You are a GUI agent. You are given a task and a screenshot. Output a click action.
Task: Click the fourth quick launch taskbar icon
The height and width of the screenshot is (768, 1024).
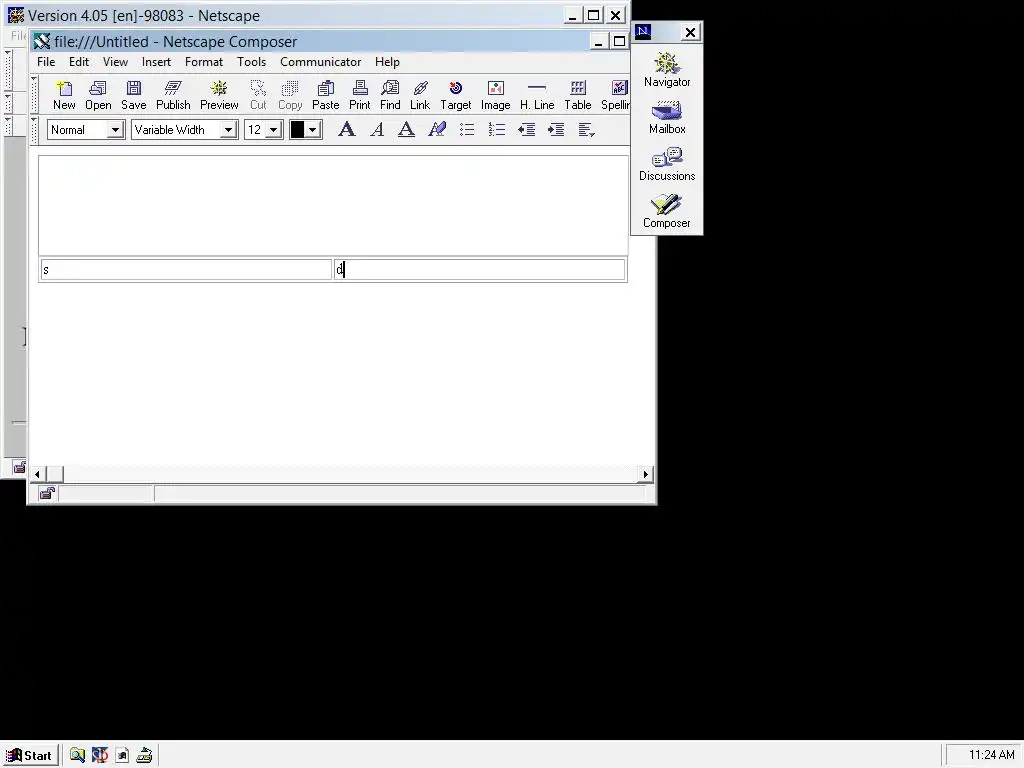(x=144, y=755)
